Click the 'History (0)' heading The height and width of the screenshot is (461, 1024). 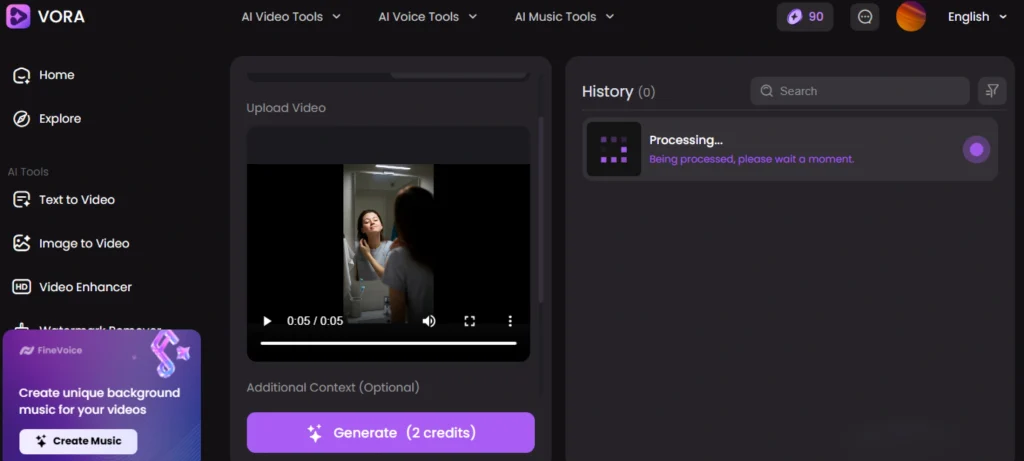[x=618, y=91]
